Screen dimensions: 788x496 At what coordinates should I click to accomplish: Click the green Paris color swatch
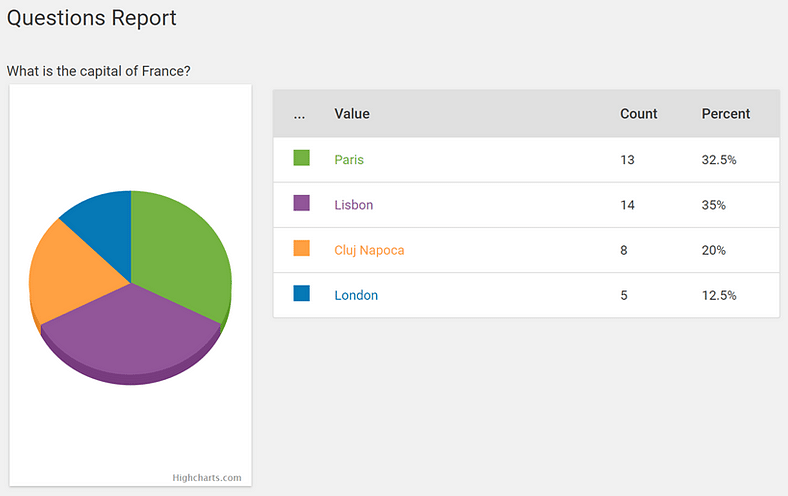pyautogui.click(x=301, y=158)
